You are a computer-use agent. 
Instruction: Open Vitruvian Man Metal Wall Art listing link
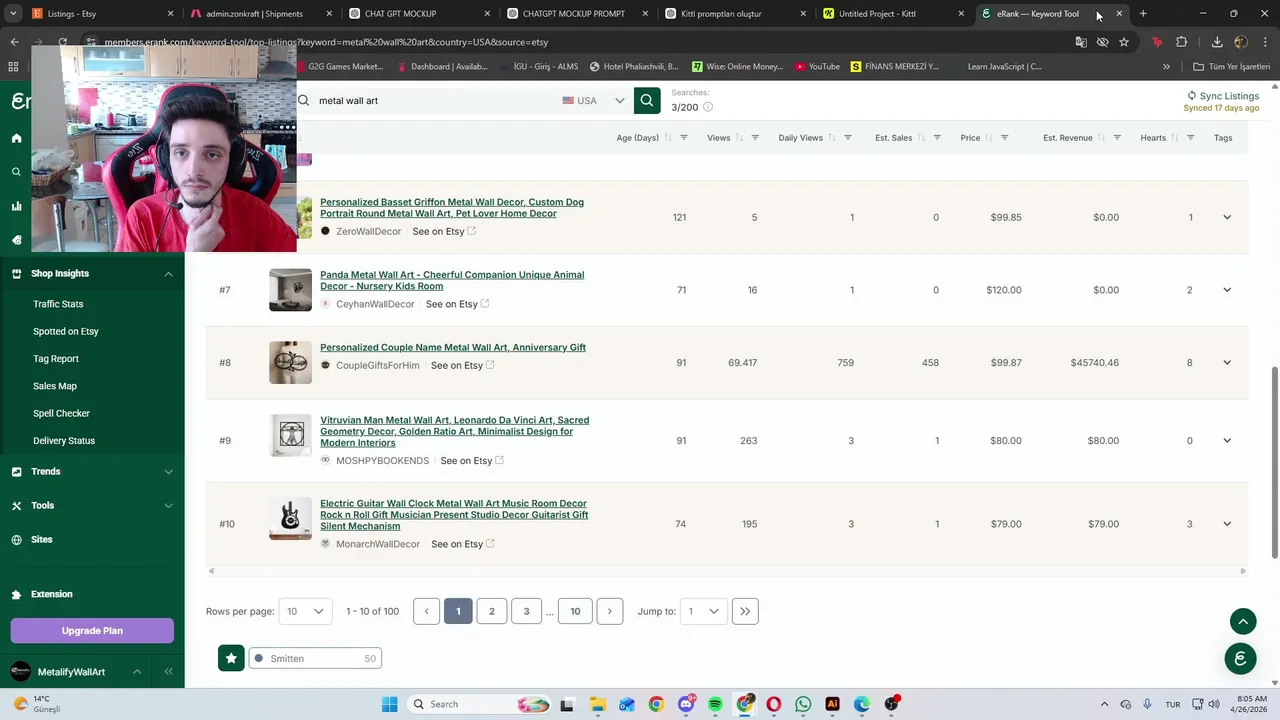tap(454, 431)
